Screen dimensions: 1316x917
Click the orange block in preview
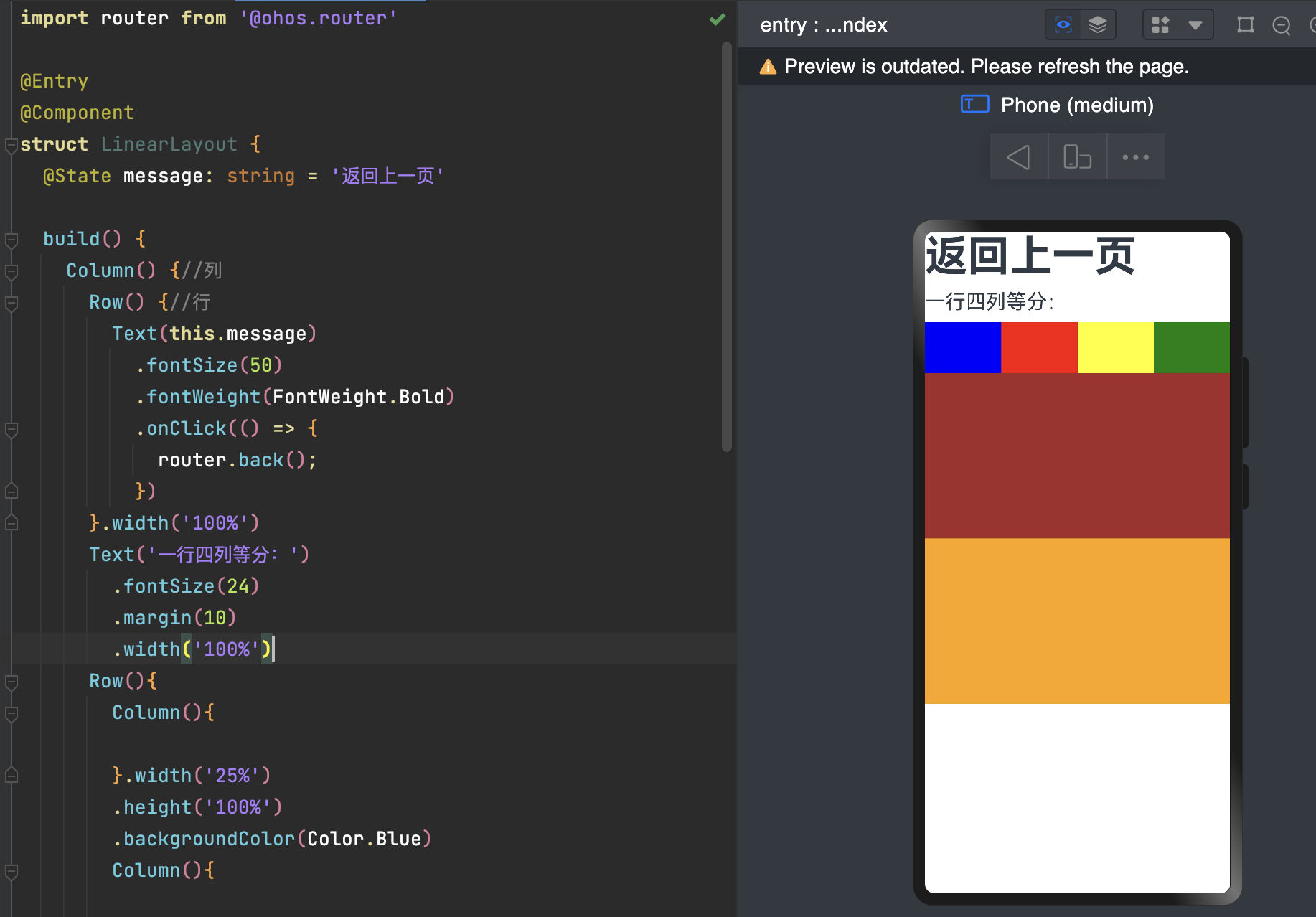point(1077,621)
